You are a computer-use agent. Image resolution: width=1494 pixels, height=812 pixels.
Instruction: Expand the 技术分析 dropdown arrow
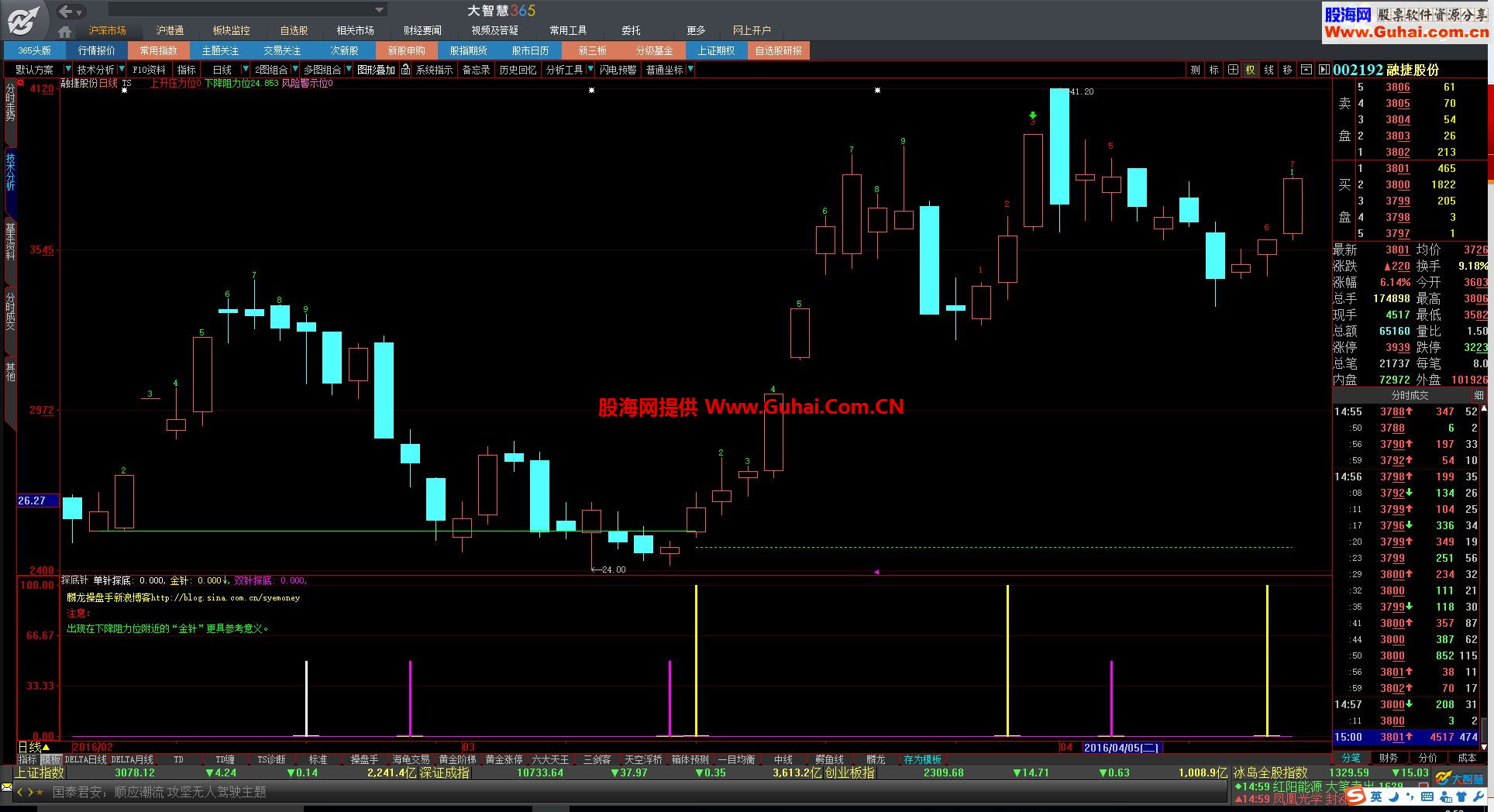click(x=122, y=70)
